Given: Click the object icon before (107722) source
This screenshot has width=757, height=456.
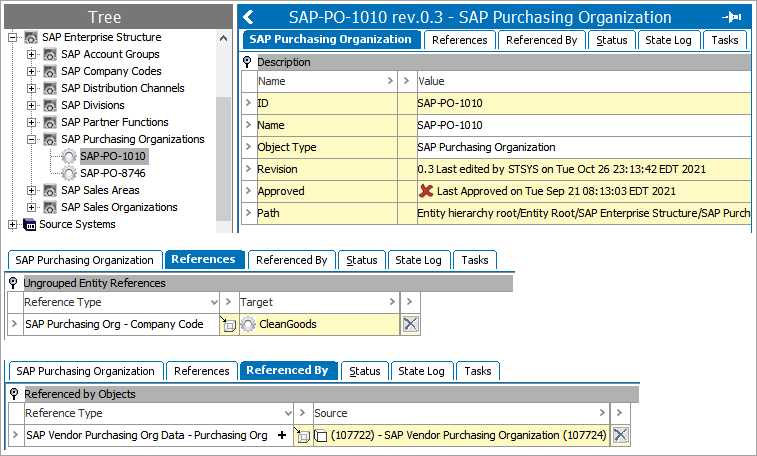Looking at the screenshot, I should [x=321, y=436].
